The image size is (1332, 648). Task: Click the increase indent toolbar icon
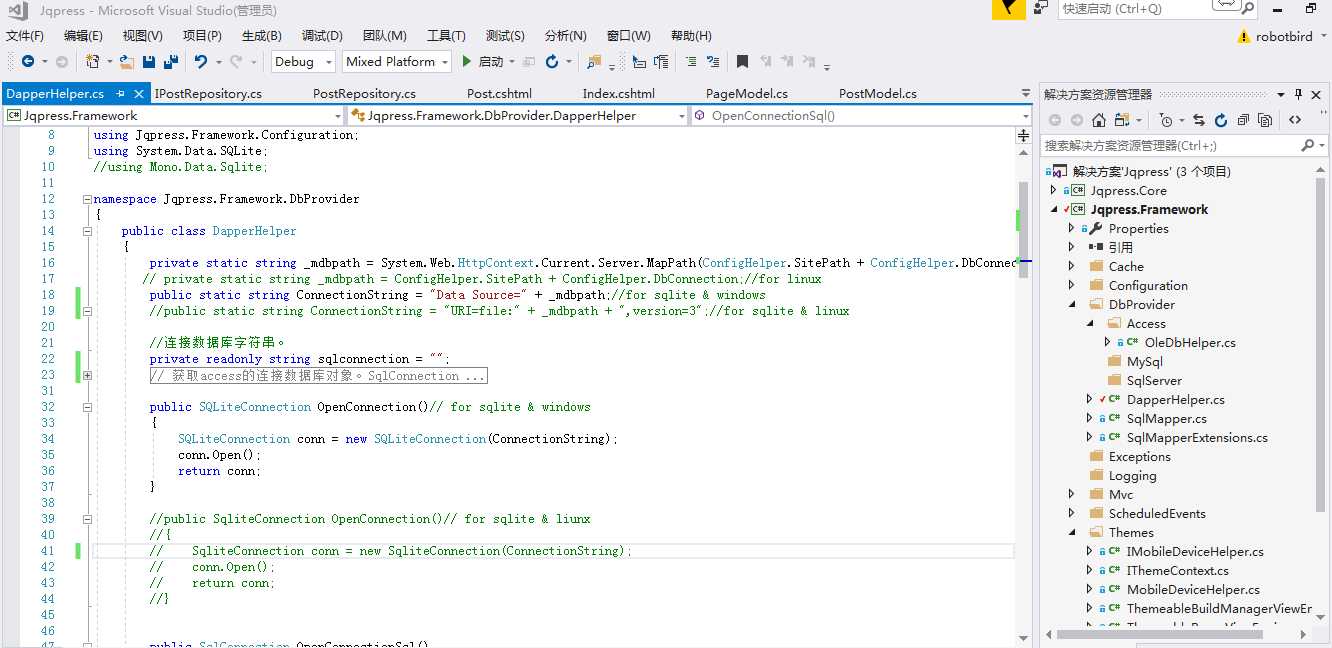661,61
